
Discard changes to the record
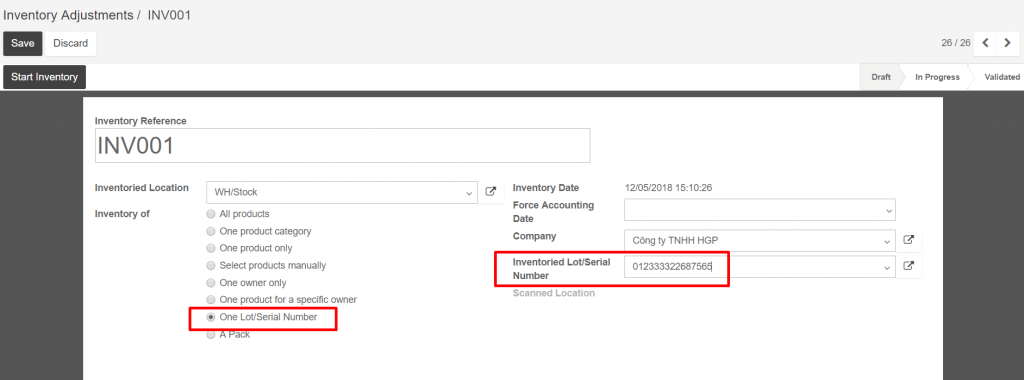coord(71,43)
